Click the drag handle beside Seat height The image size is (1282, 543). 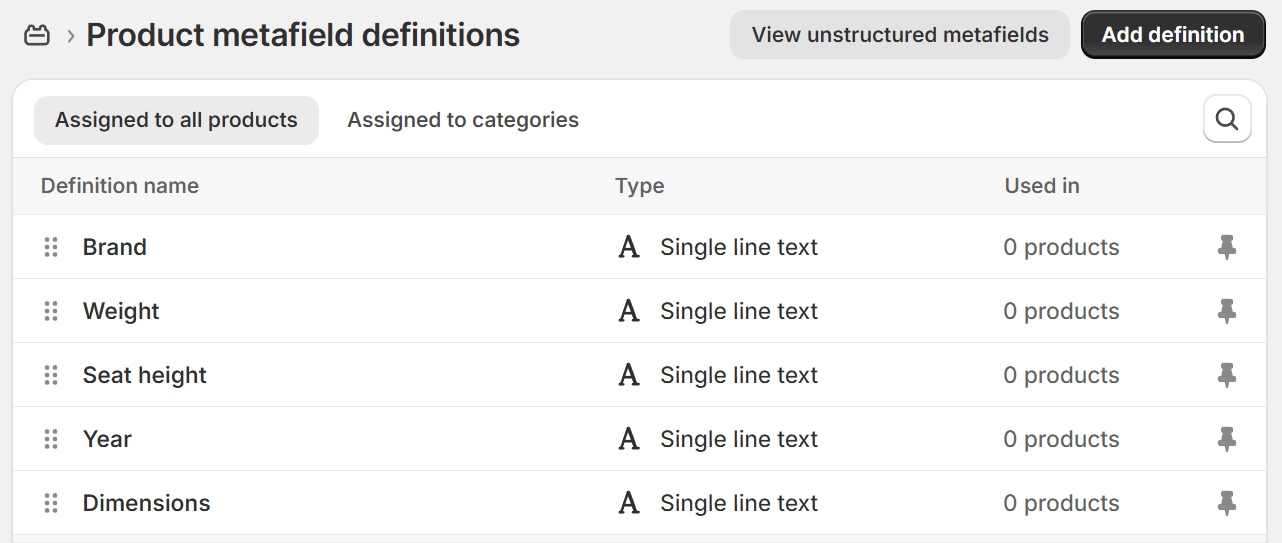point(51,375)
